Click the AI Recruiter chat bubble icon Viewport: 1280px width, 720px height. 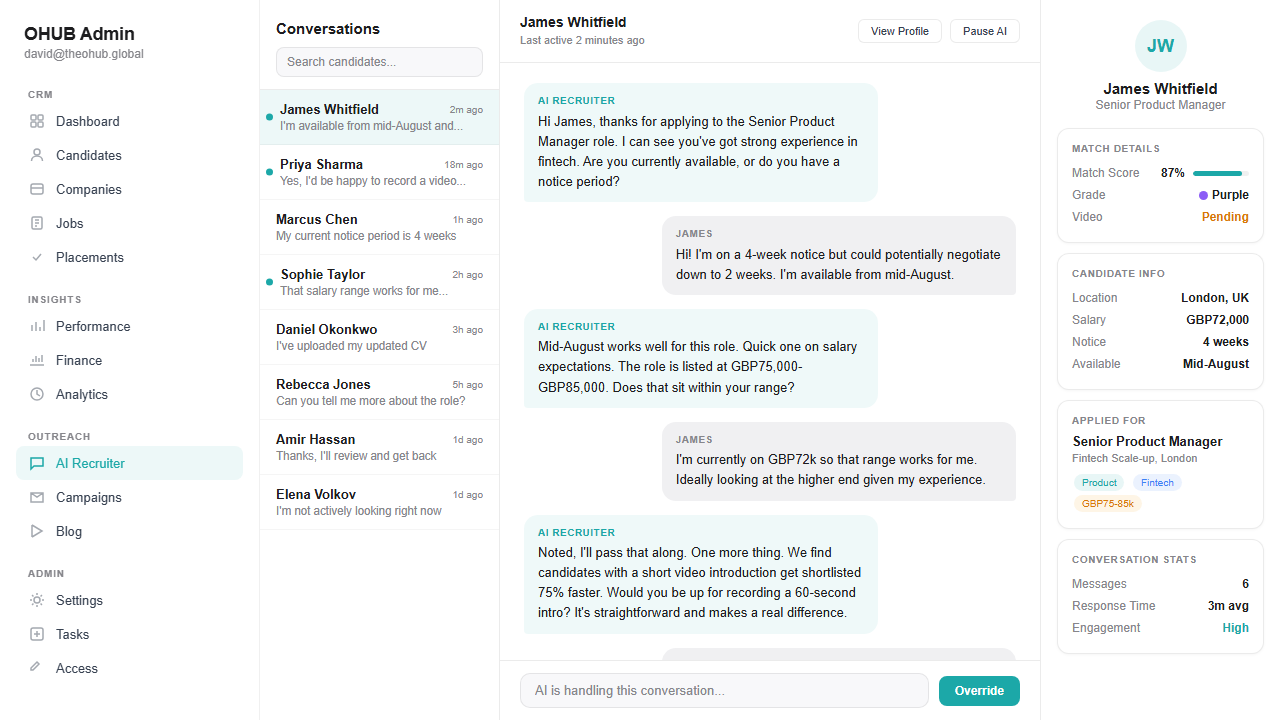37,463
